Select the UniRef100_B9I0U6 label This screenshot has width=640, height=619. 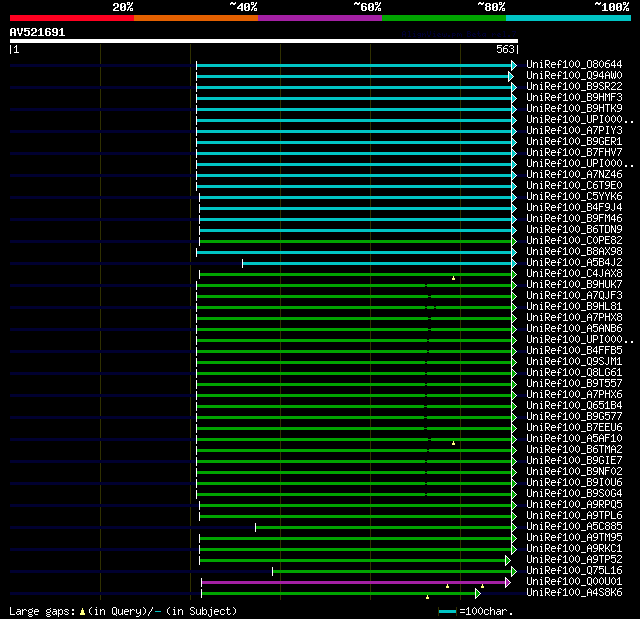574,483
